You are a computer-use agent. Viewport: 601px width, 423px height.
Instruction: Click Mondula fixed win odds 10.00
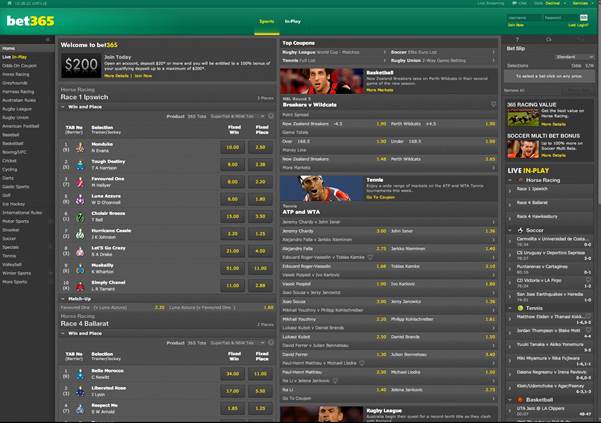point(233,147)
